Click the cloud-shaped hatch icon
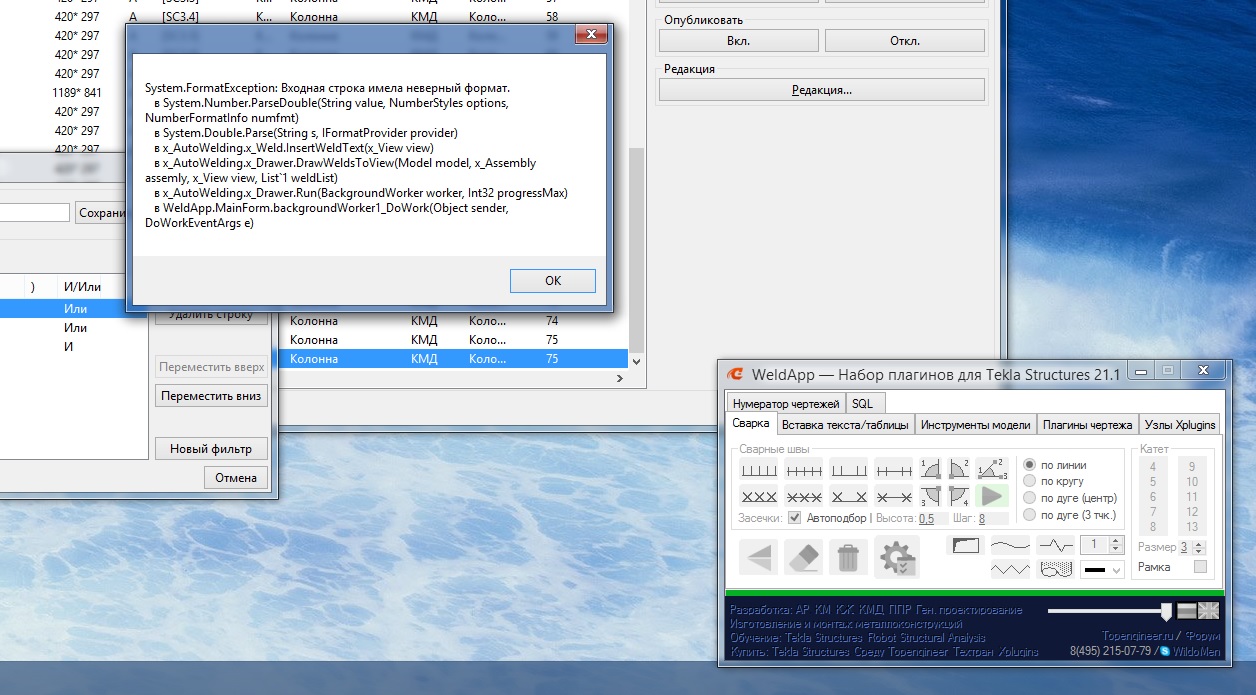Viewport: 1256px width, 695px height. pyautogui.click(x=1055, y=569)
